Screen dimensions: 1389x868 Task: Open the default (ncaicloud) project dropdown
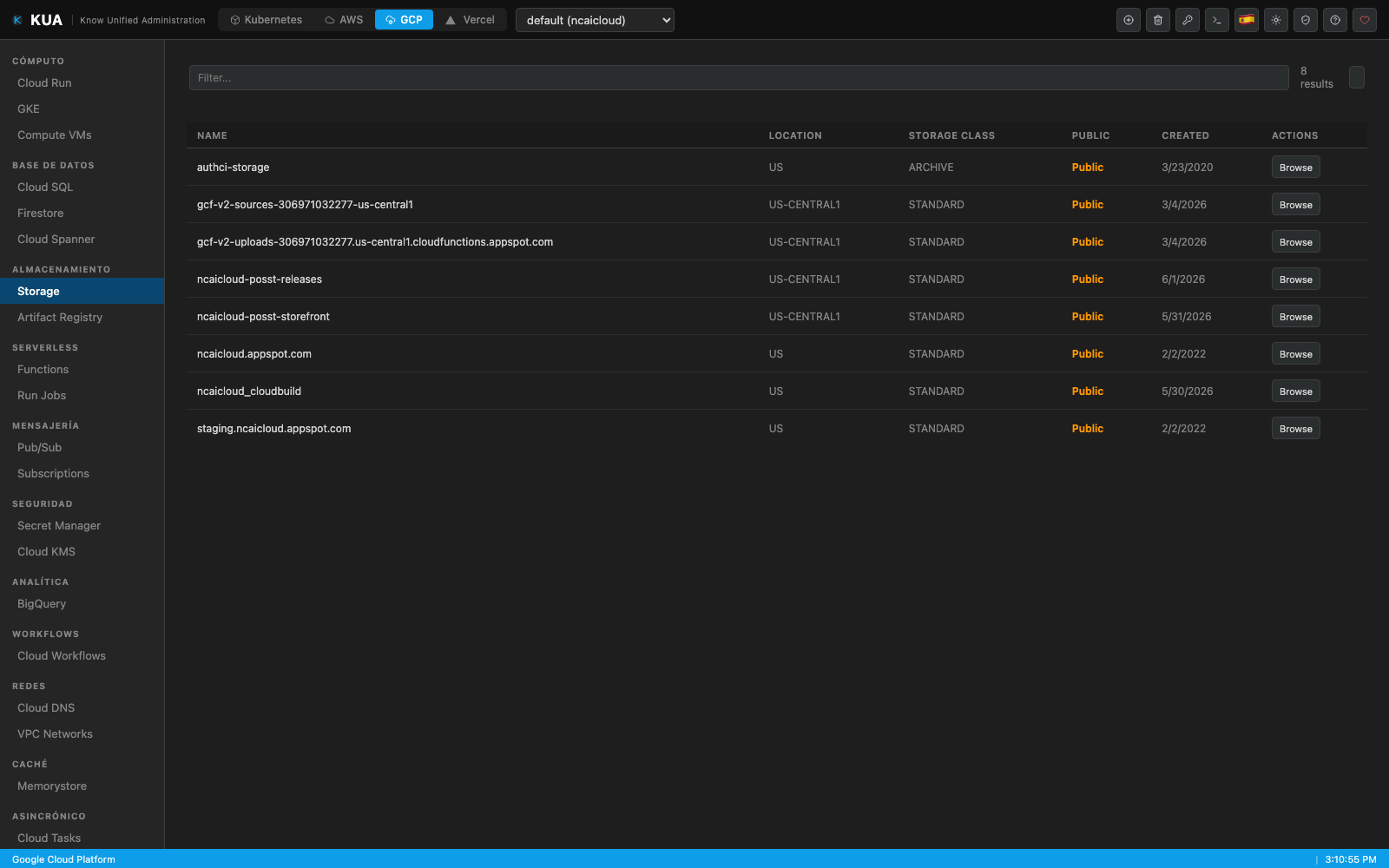595,20
